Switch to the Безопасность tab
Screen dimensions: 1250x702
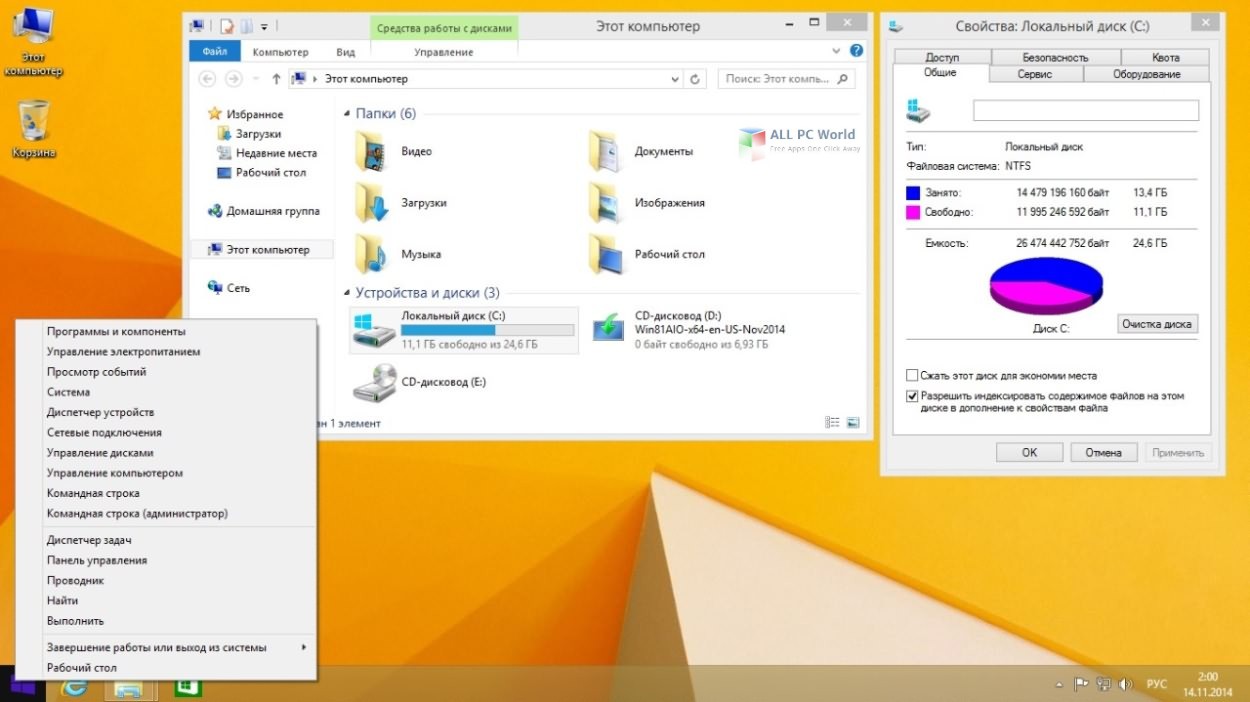pos(1054,57)
